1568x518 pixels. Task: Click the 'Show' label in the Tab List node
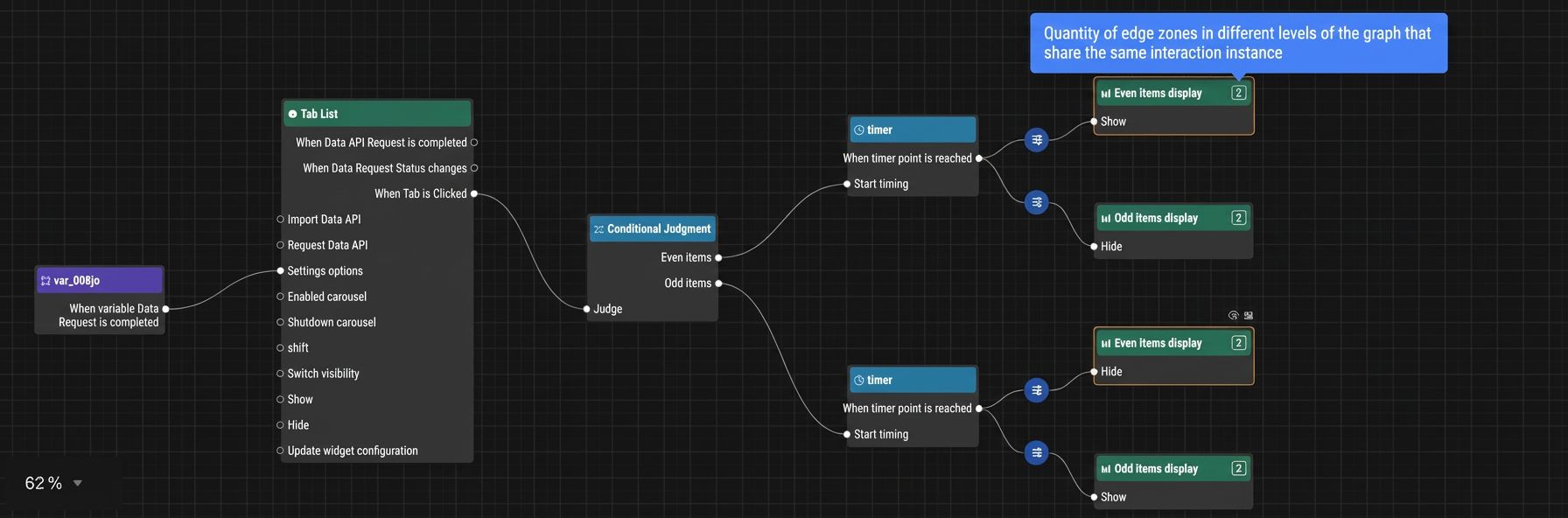click(300, 399)
